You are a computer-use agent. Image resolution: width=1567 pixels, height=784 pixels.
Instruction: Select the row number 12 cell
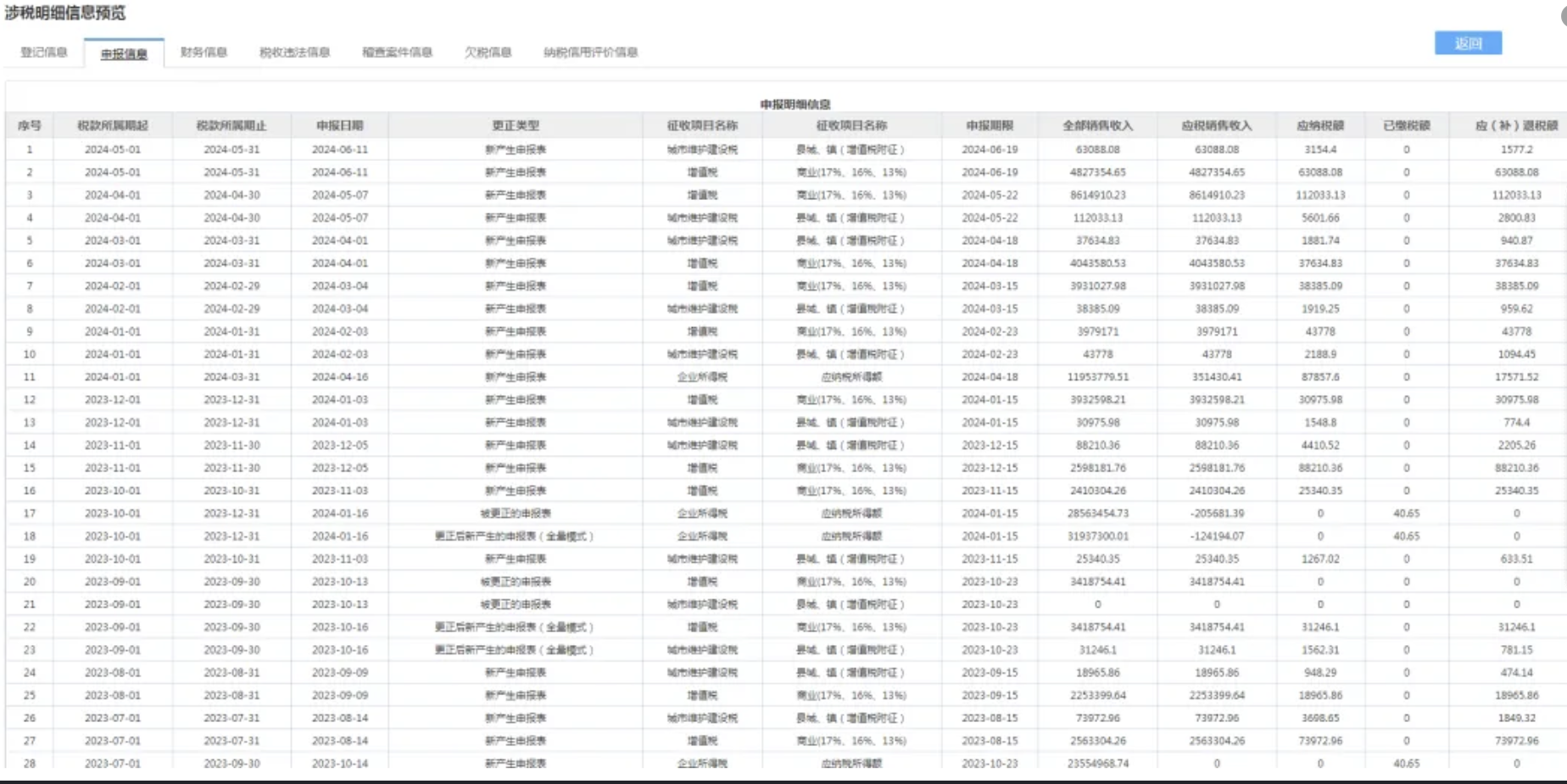pyautogui.click(x=30, y=400)
